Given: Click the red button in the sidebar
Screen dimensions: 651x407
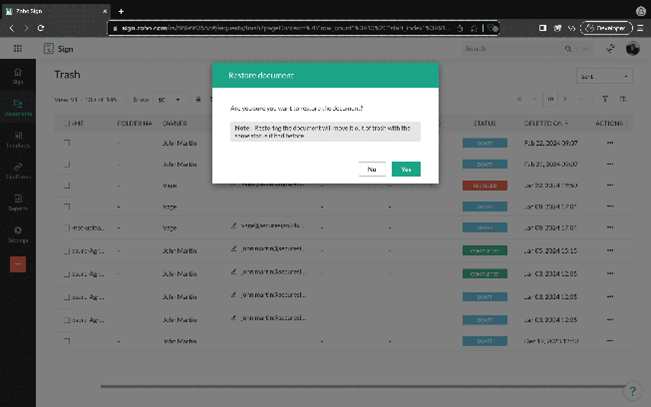Looking at the screenshot, I should 18,264.
